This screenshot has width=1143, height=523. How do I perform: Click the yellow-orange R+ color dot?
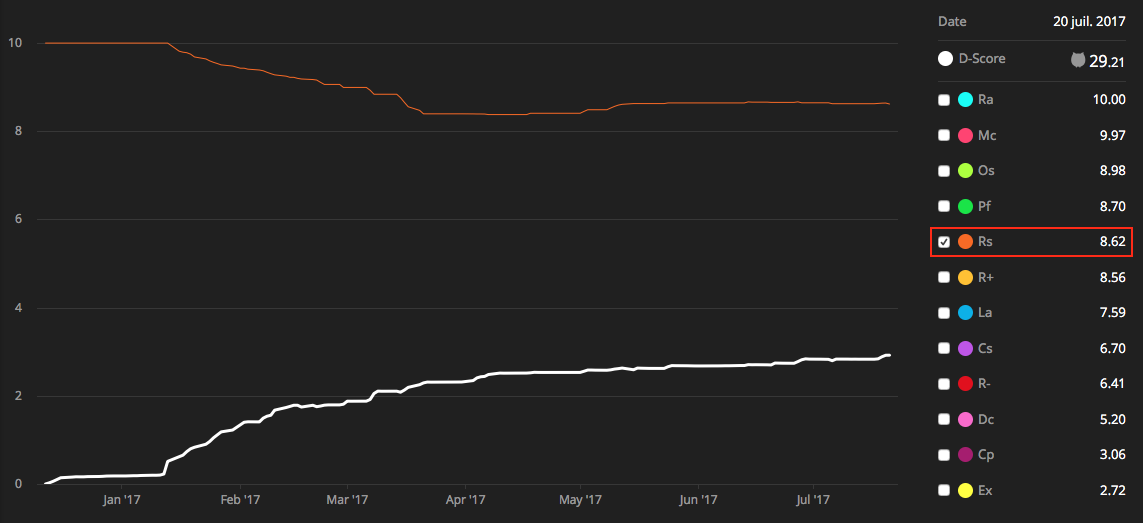[966, 278]
